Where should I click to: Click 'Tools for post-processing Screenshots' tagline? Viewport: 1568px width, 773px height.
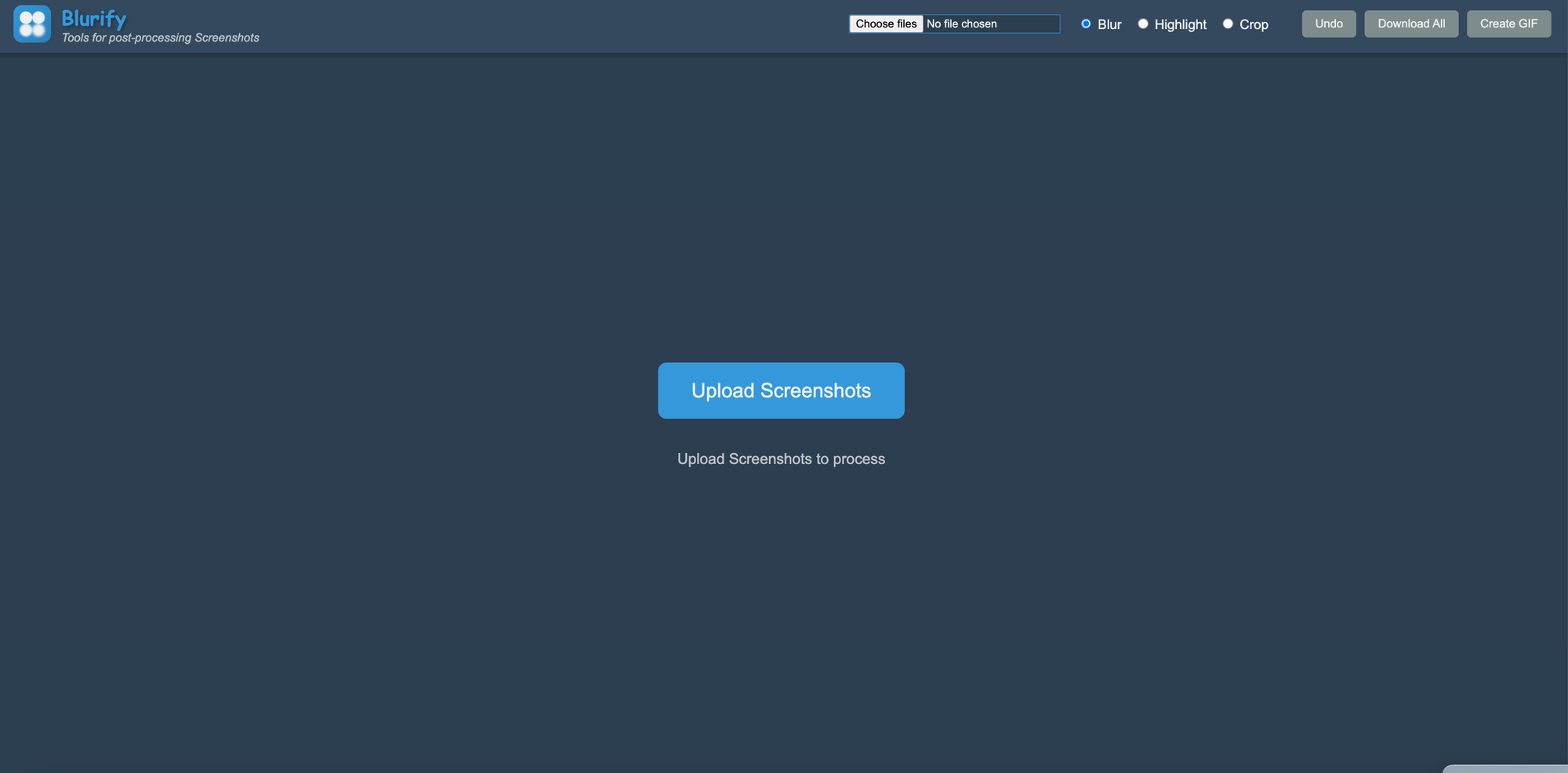click(161, 38)
